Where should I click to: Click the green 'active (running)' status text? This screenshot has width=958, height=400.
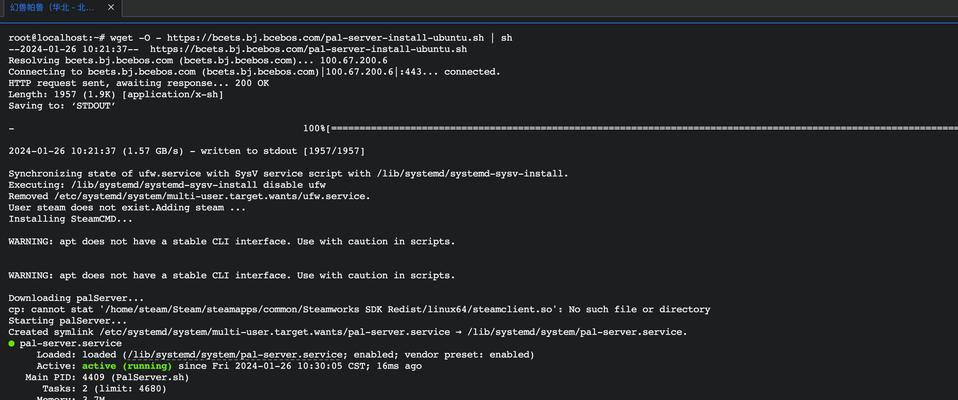127,366
